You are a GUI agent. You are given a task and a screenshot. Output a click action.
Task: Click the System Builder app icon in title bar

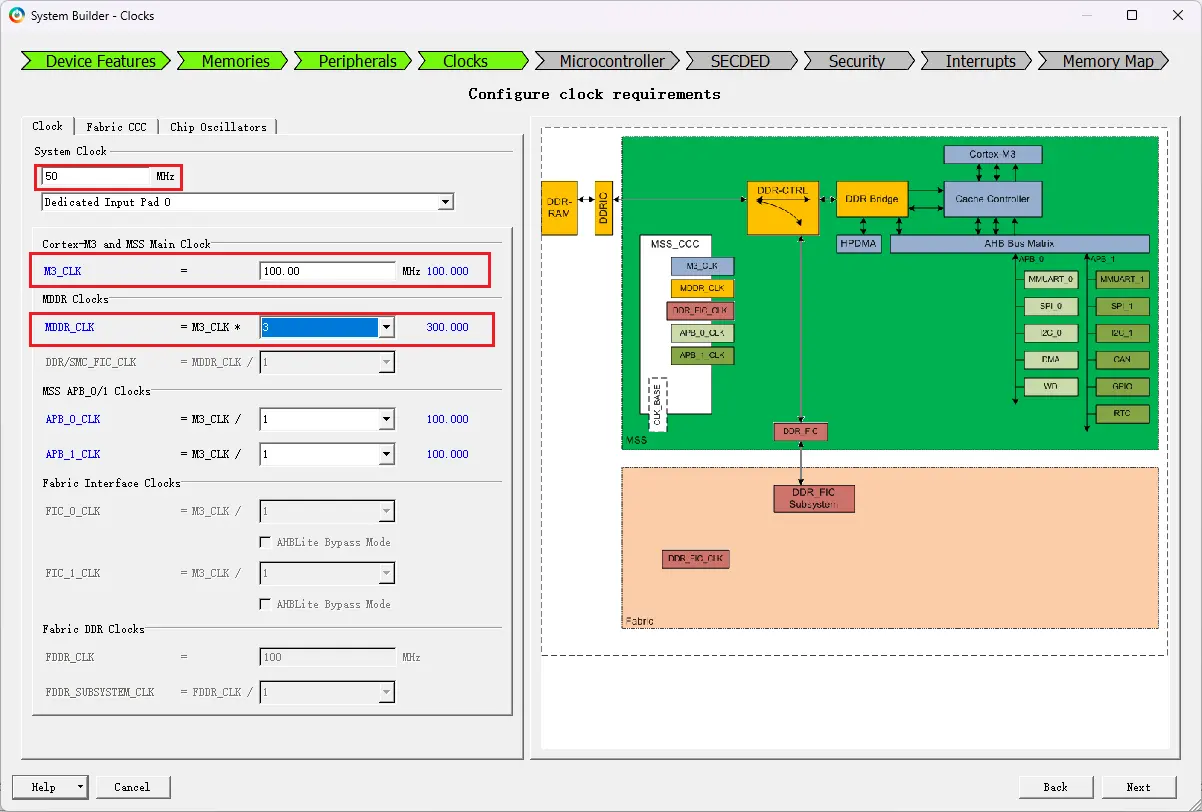point(16,16)
